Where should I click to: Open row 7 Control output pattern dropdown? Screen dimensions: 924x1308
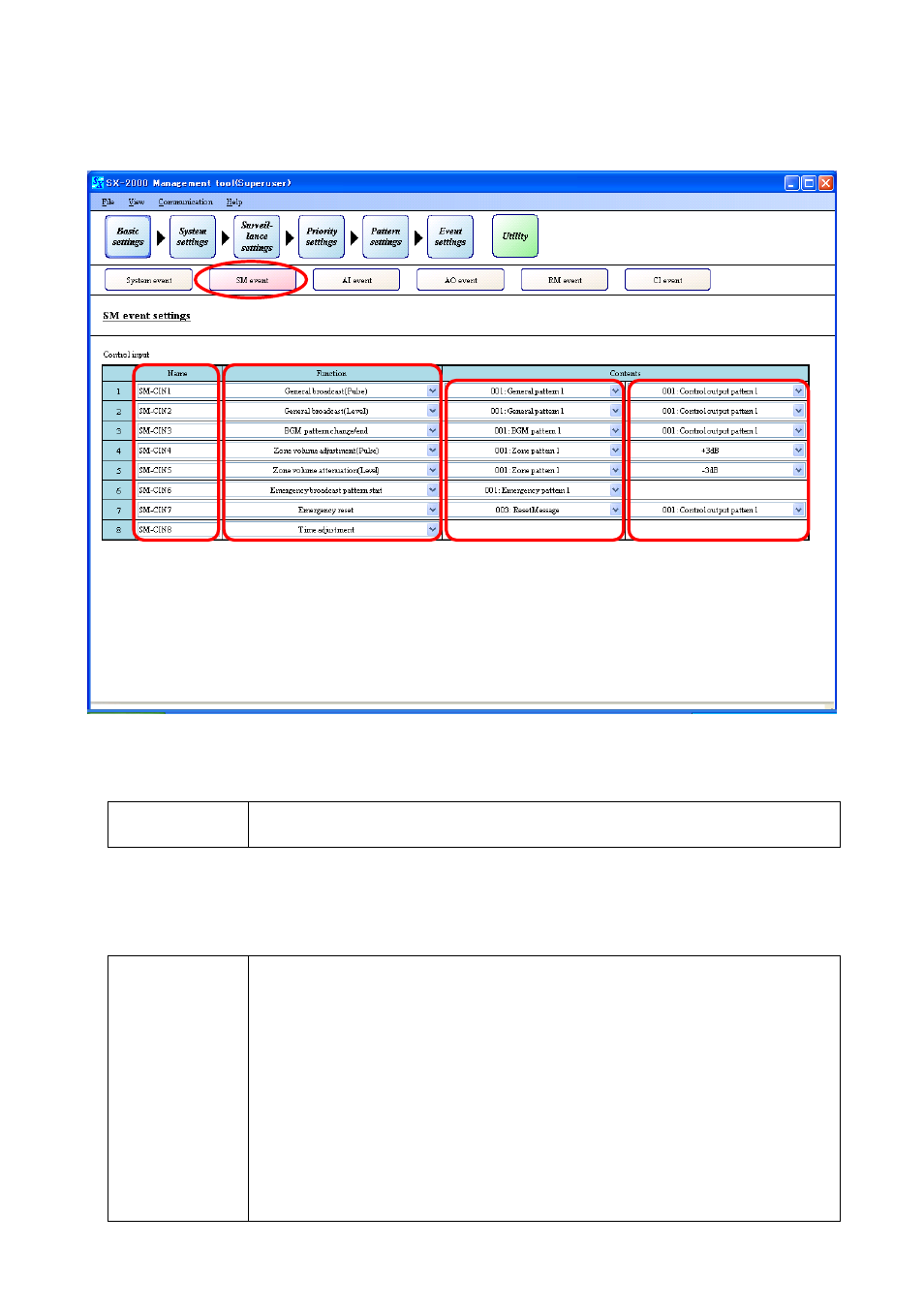(799, 510)
